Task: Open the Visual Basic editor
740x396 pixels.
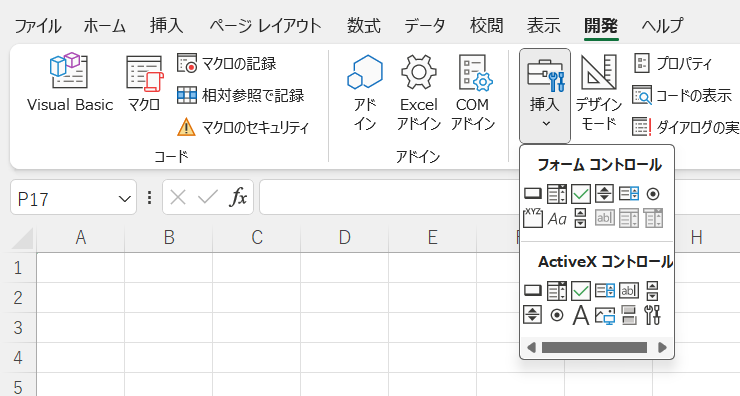Action: click(70, 83)
